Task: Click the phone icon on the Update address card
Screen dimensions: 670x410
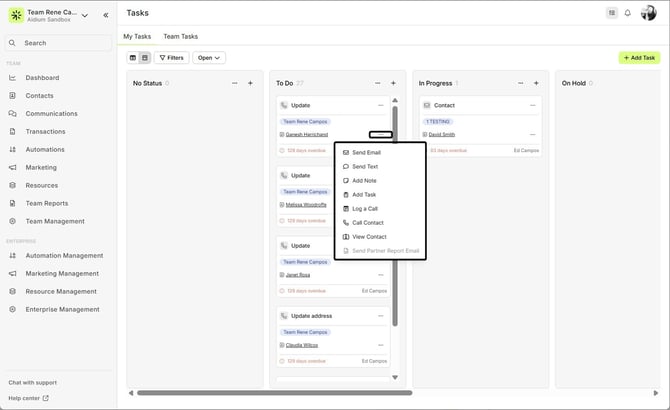Action: coord(284,316)
